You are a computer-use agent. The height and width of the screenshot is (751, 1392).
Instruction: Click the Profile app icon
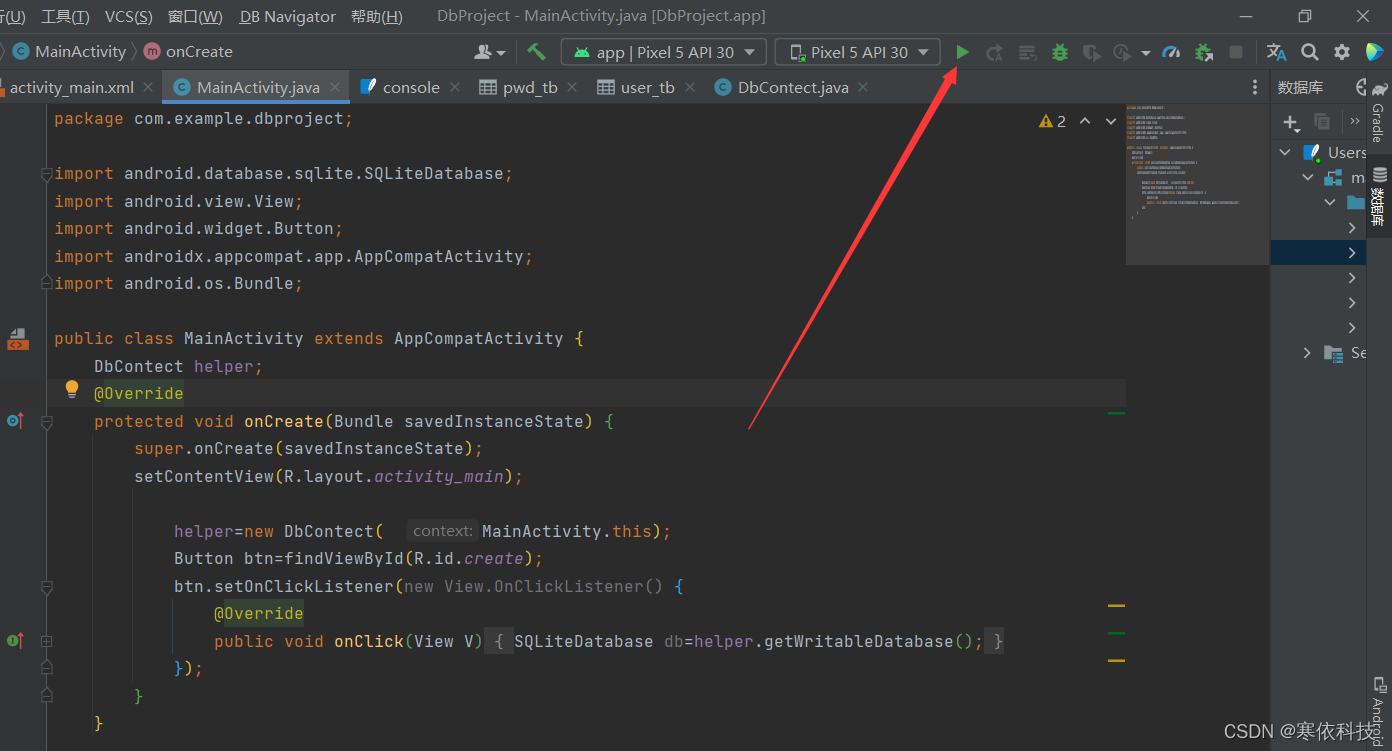pos(1123,52)
